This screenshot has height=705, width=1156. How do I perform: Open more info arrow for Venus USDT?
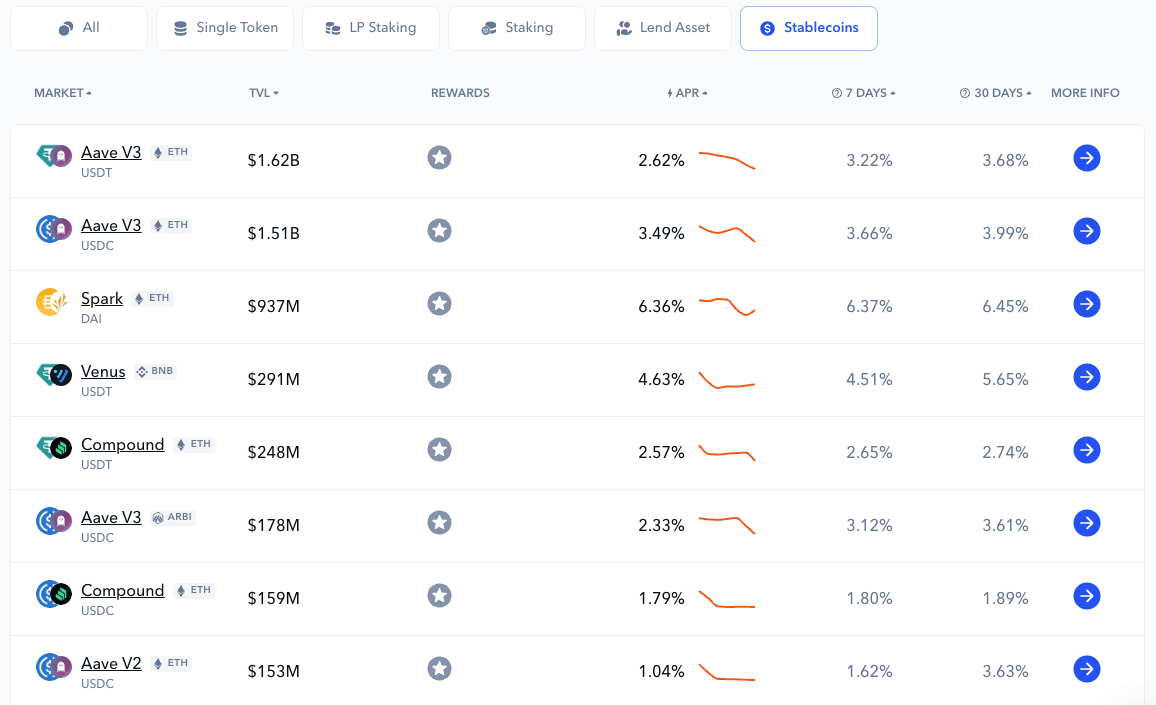coord(1087,377)
